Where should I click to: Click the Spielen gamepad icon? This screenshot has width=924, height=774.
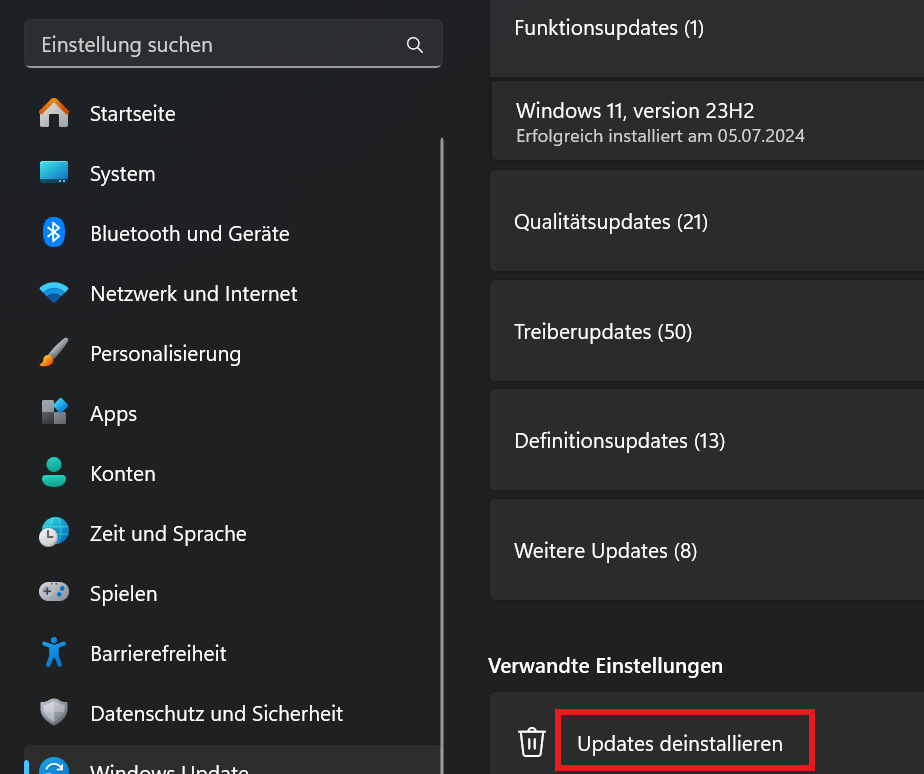click(x=54, y=592)
